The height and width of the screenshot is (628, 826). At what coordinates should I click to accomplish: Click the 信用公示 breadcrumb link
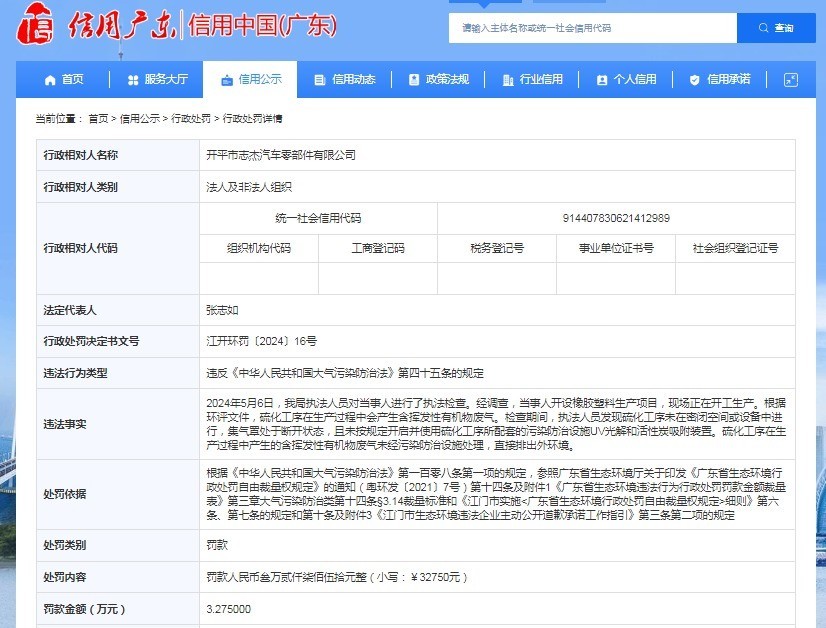click(x=139, y=119)
